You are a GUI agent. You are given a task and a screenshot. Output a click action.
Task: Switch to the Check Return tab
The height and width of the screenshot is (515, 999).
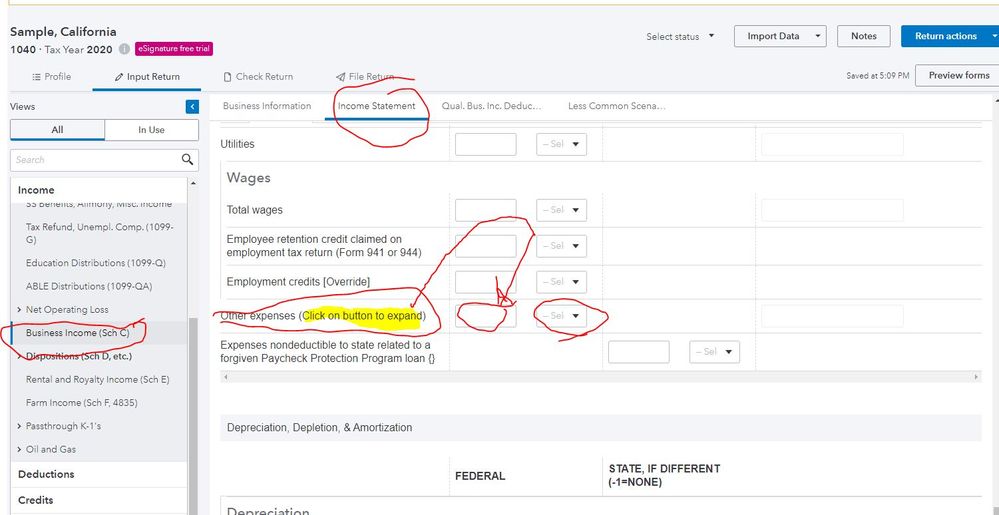pyautogui.click(x=257, y=77)
